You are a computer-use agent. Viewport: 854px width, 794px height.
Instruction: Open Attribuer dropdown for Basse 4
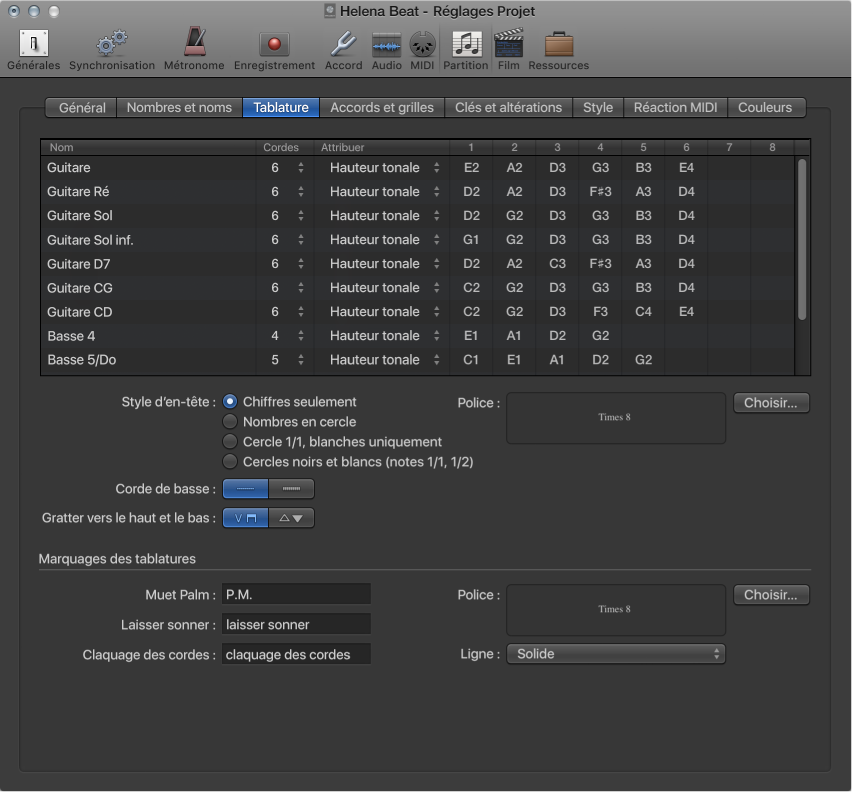tap(383, 335)
